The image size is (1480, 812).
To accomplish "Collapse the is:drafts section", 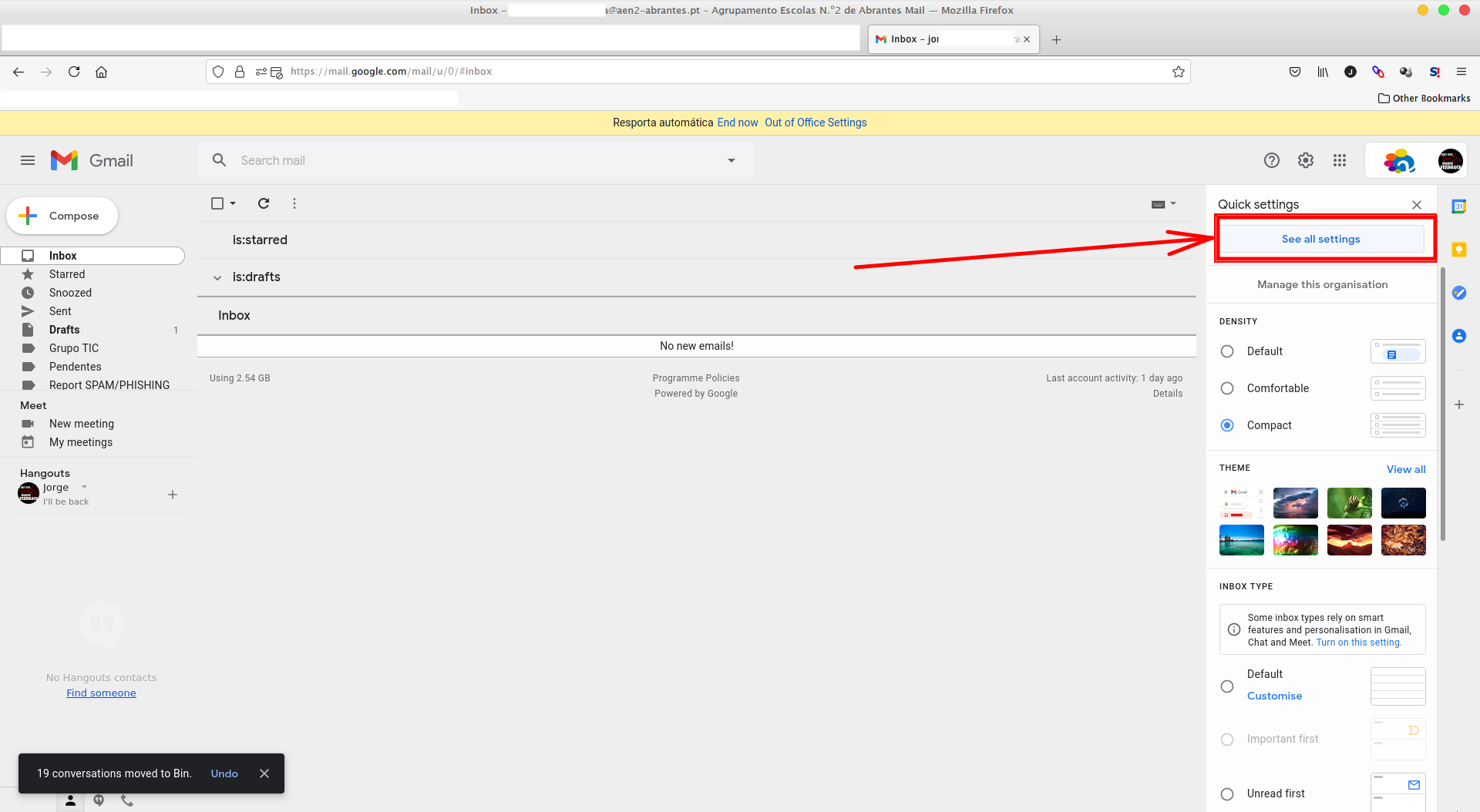I will 217,277.
